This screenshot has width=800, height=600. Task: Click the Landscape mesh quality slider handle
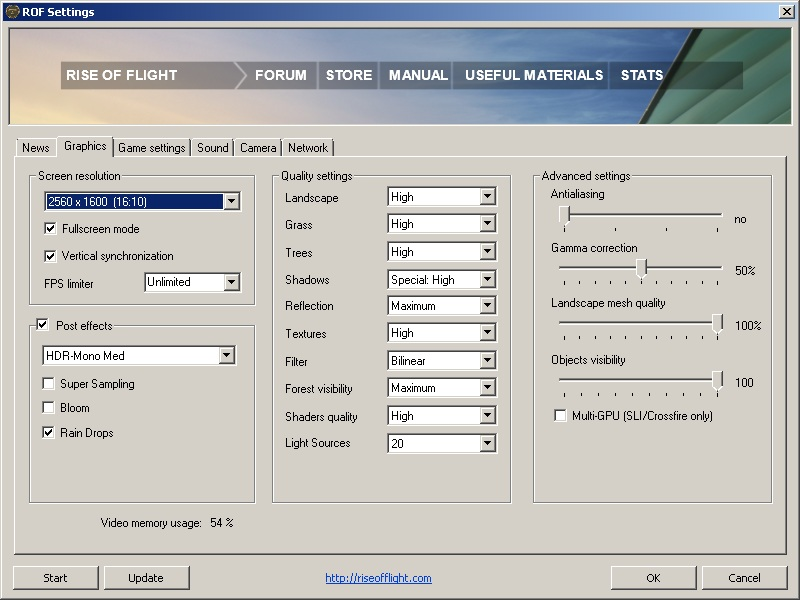point(717,324)
